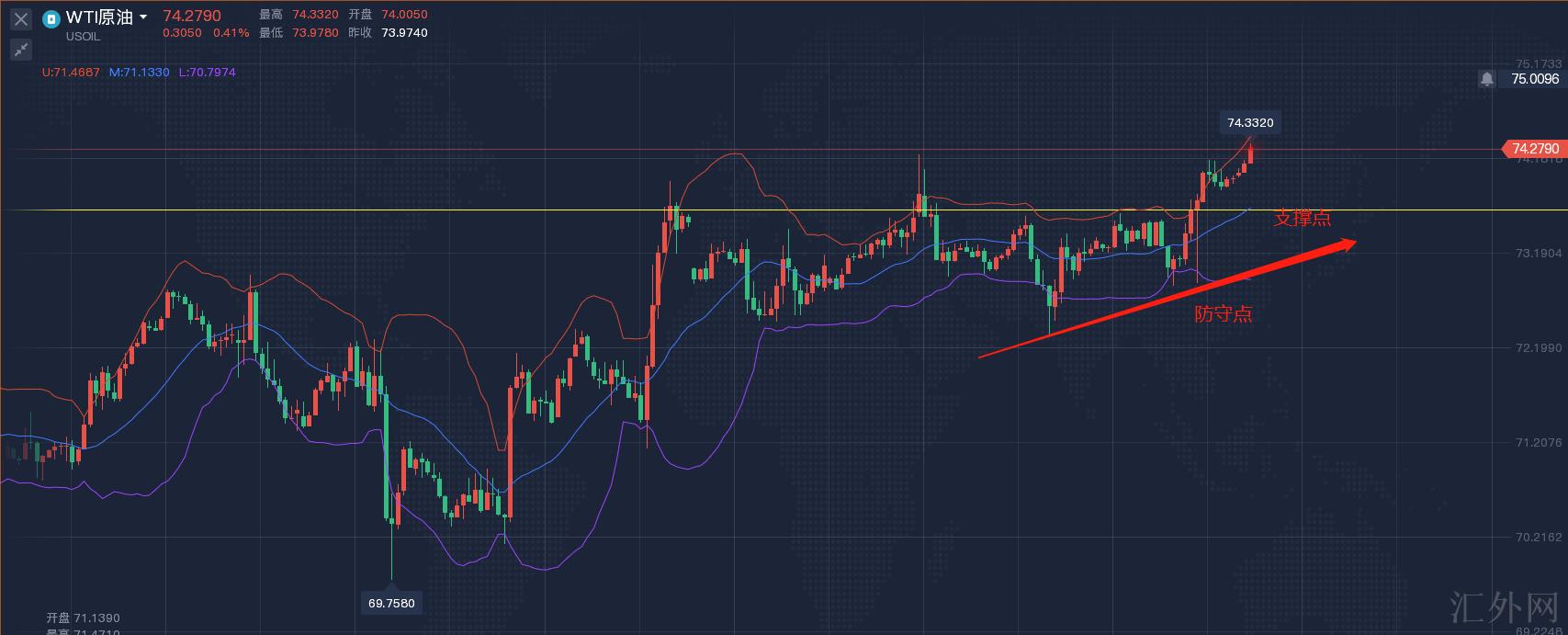Viewport: 1568px width, 635px height.
Task: Click the 防守点 text annotation
Action: (1223, 314)
